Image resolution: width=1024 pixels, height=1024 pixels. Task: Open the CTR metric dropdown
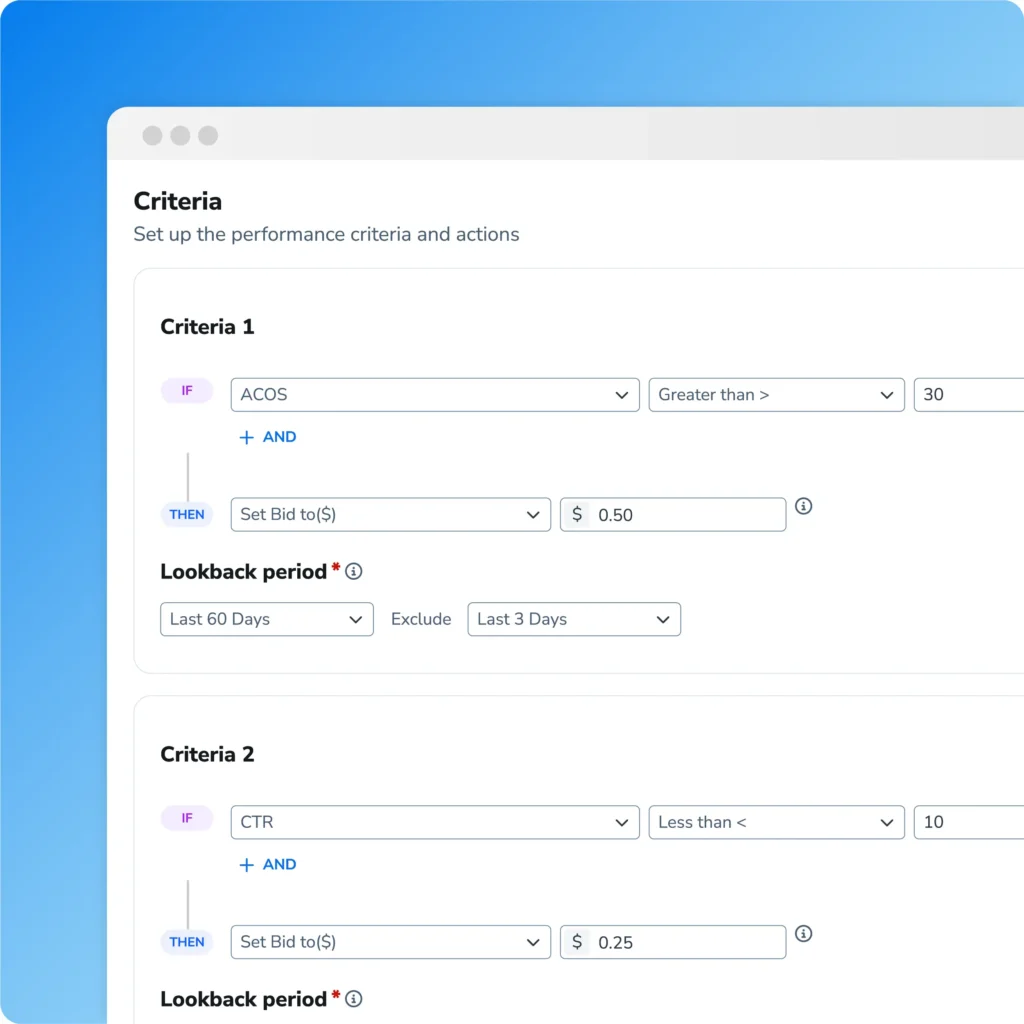[x=434, y=822]
